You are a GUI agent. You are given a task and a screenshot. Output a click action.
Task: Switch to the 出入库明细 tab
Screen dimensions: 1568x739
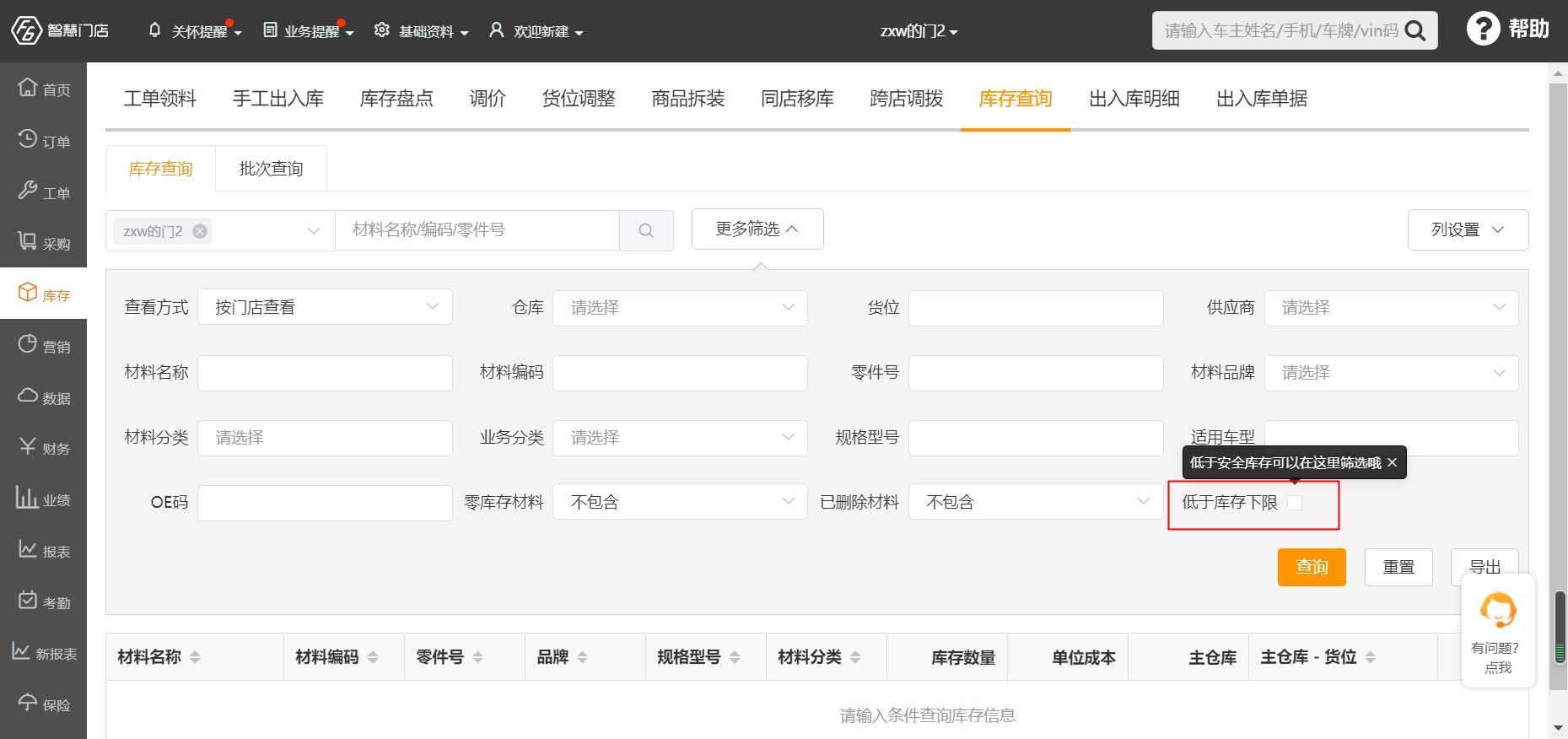(x=1134, y=98)
